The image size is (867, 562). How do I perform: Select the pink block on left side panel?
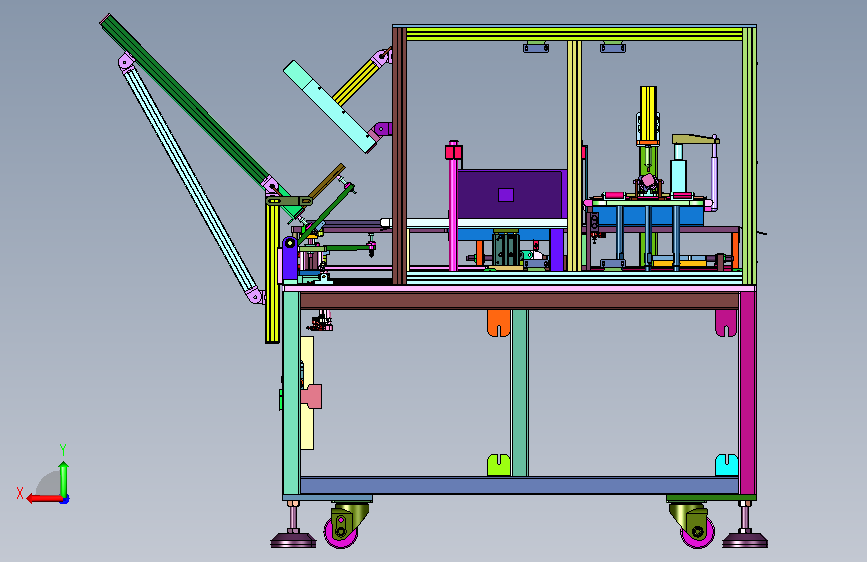pyautogui.click(x=312, y=396)
